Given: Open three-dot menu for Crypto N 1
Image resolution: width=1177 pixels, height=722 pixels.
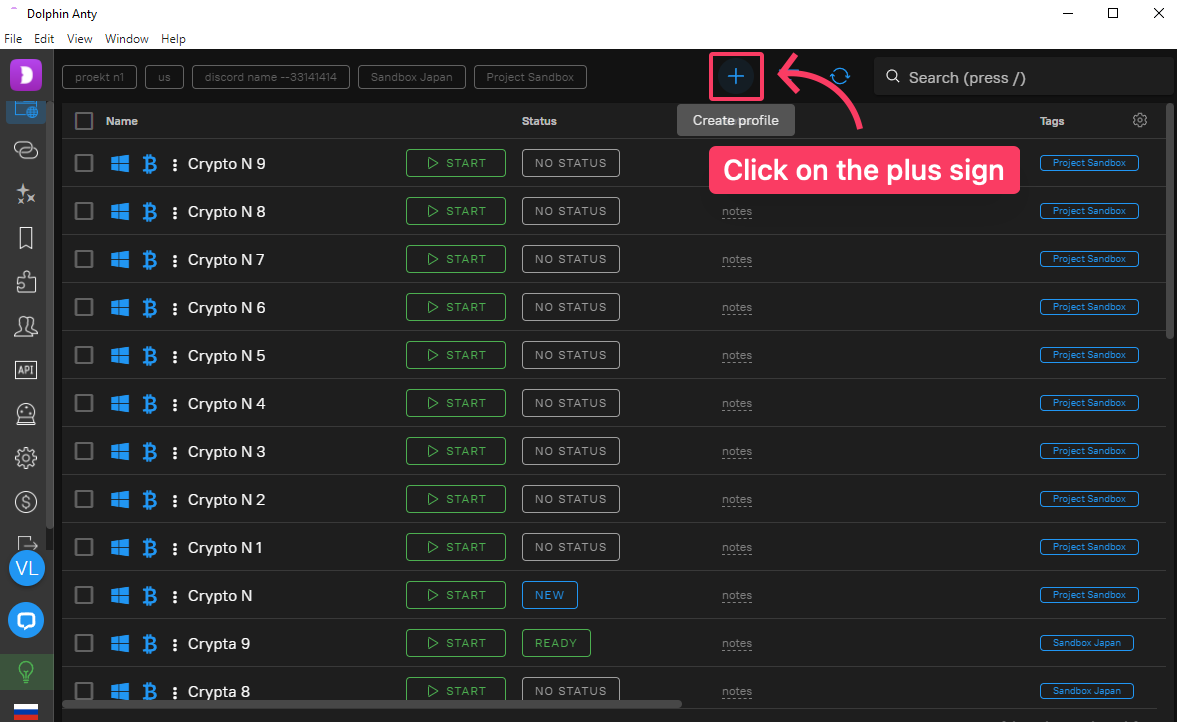Looking at the screenshot, I should point(175,549).
